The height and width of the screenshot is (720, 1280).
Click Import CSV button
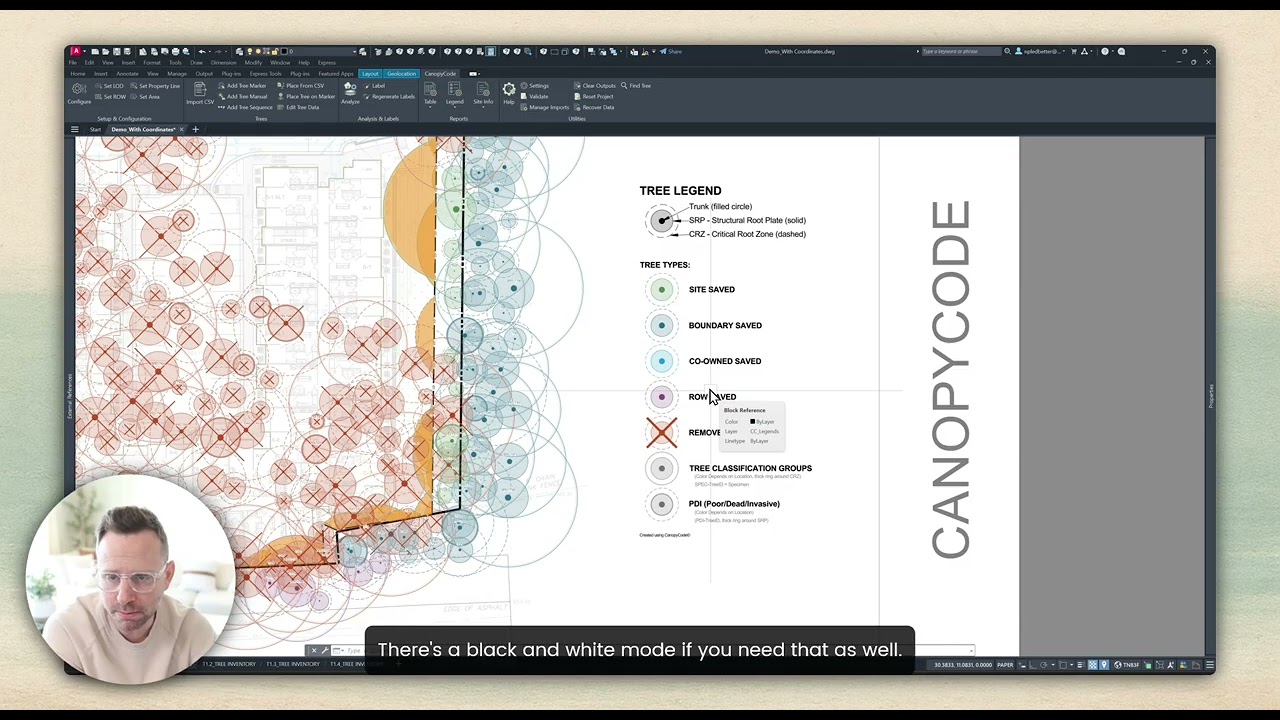click(200, 93)
